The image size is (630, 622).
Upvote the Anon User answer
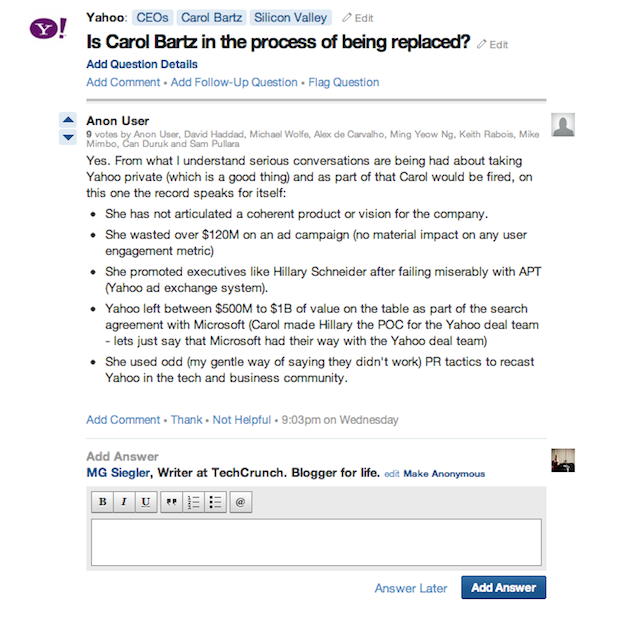point(68,119)
